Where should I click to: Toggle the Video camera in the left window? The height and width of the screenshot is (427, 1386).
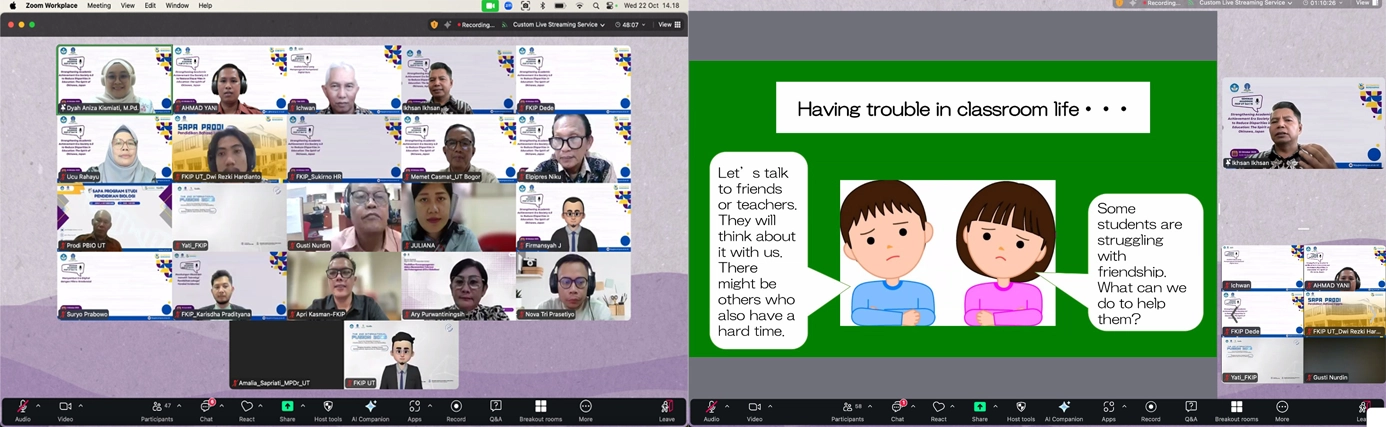pyautogui.click(x=65, y=410)
